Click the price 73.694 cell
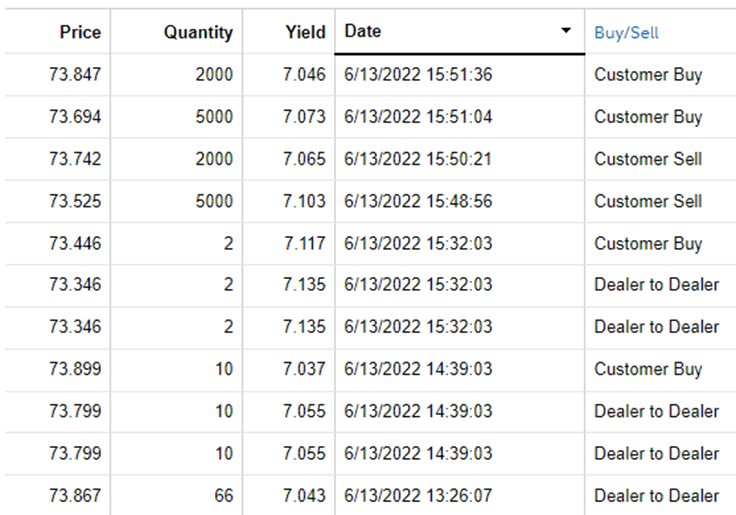This screenshot has height=515, width=736. click(74, 117)
